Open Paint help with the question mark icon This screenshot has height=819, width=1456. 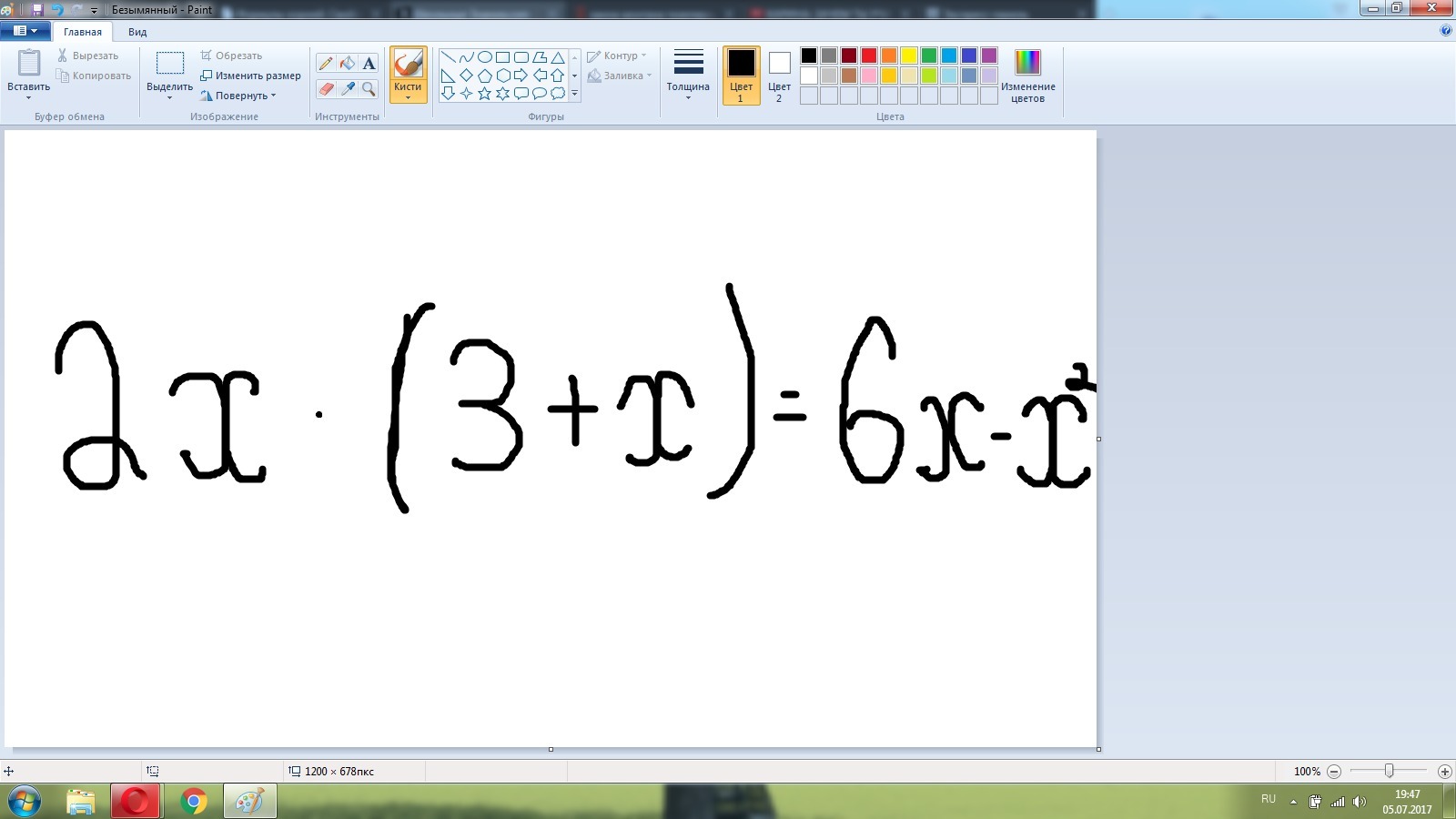[1446, 31]
